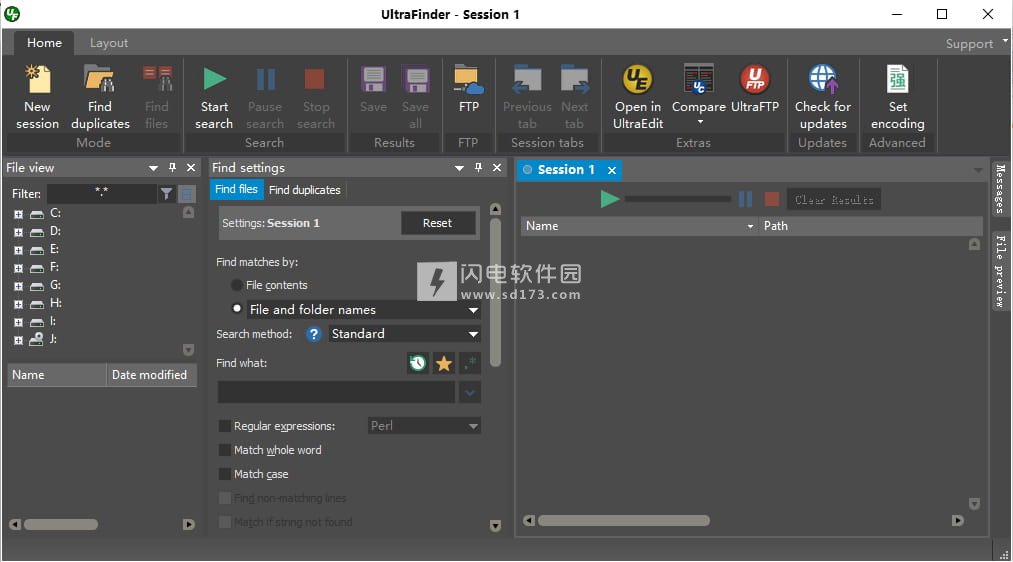Expand drive D: in File view
1013x562 pixels.
coord(18,232)
